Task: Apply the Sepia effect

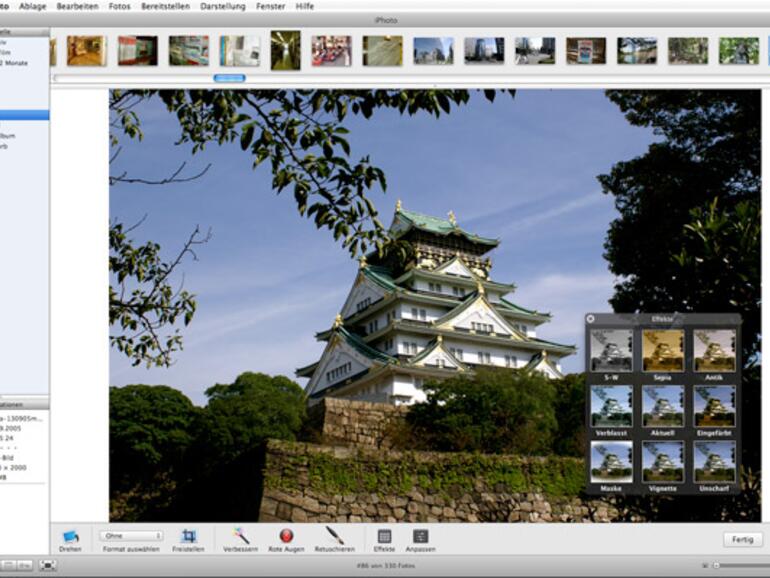Action: [663, 351]
